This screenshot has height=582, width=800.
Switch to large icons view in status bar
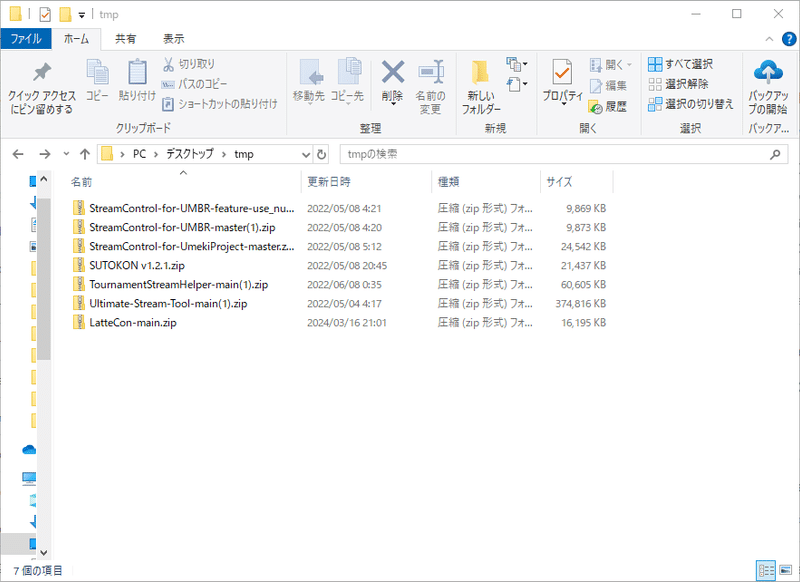coord(786,570)
